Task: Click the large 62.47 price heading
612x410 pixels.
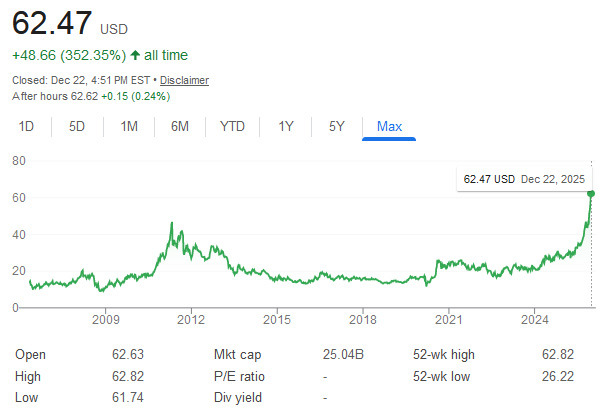Action: coord(52,22)
